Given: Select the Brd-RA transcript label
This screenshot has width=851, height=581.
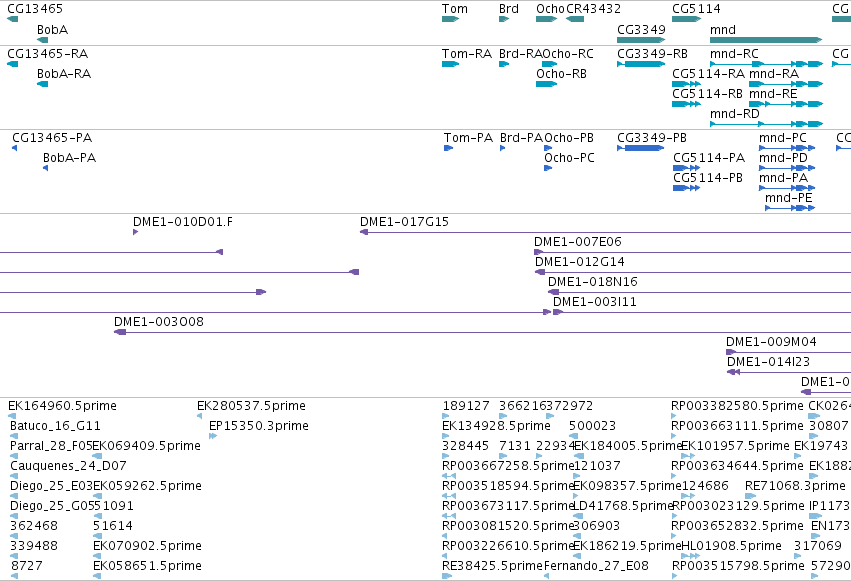Looking at the screenshot, I should click(520, 54).
